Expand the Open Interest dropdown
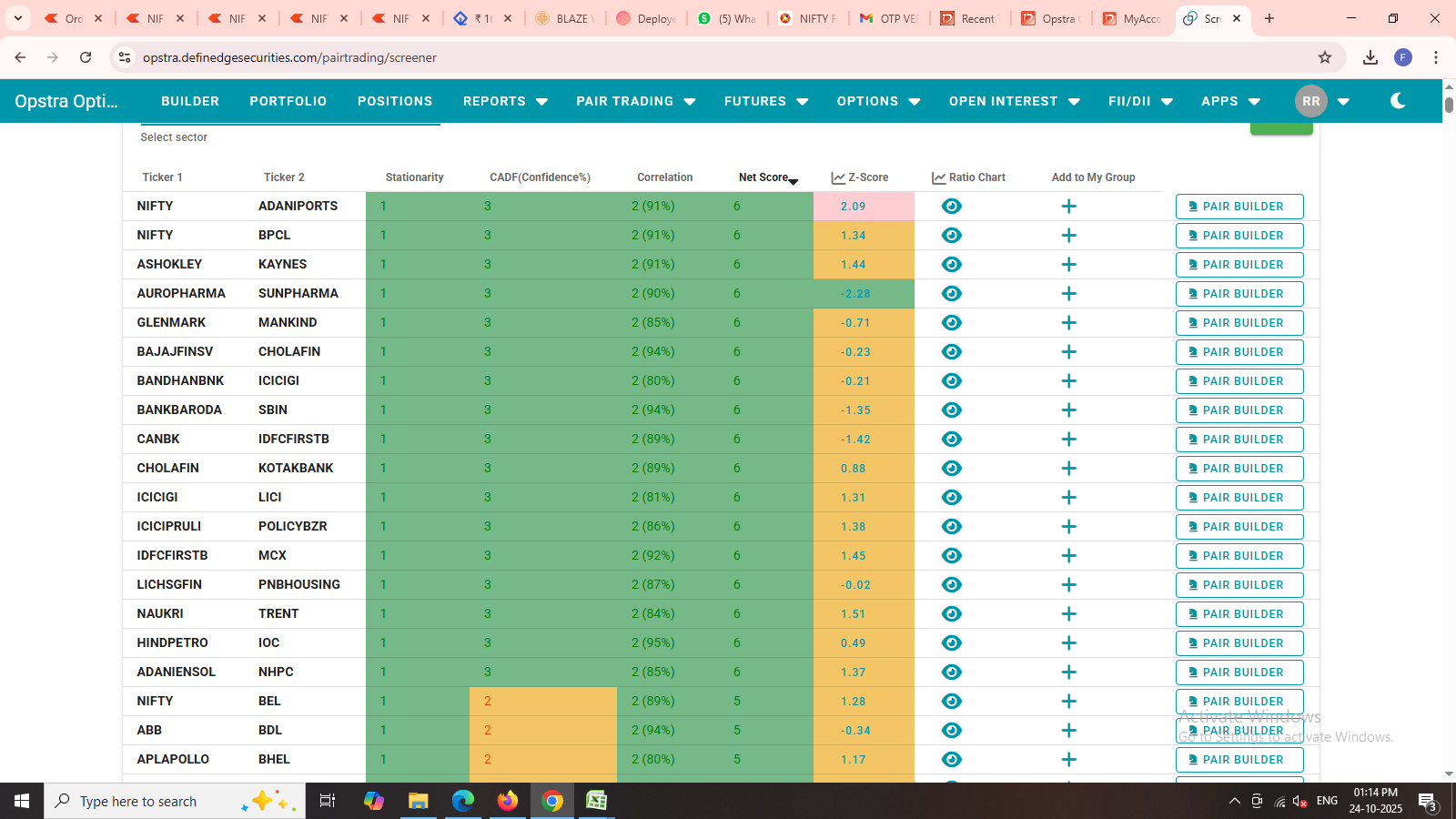 1014,101
